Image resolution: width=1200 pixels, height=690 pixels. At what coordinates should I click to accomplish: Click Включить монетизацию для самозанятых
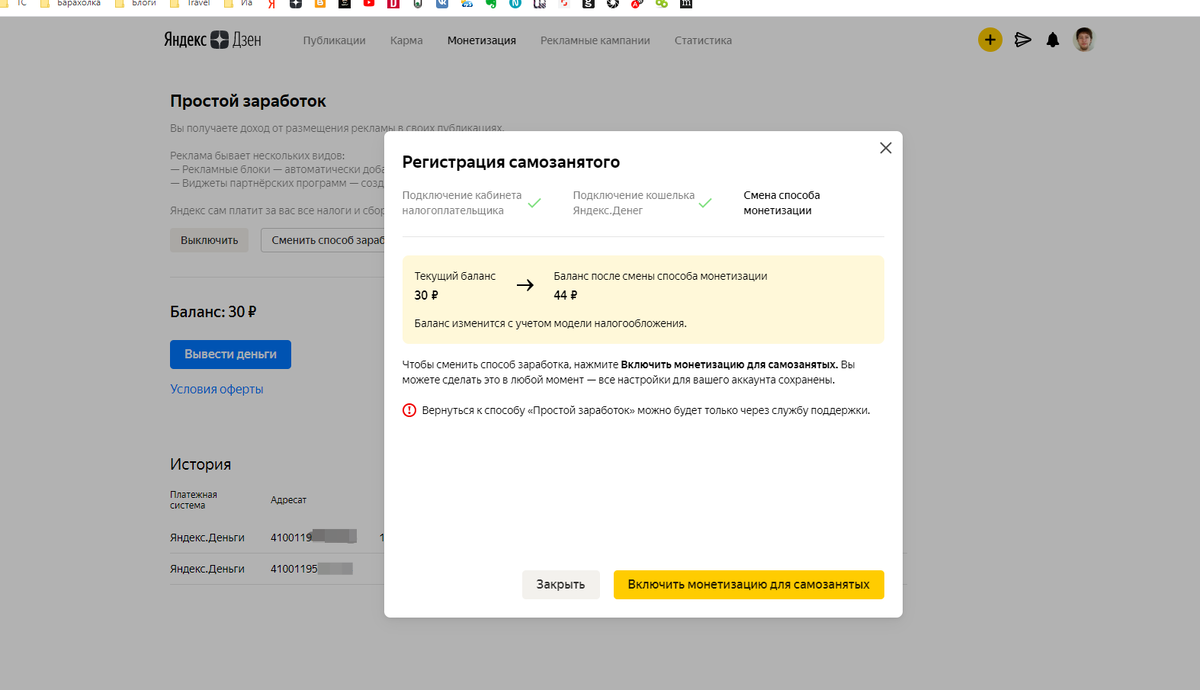click(x=749, y=584)
